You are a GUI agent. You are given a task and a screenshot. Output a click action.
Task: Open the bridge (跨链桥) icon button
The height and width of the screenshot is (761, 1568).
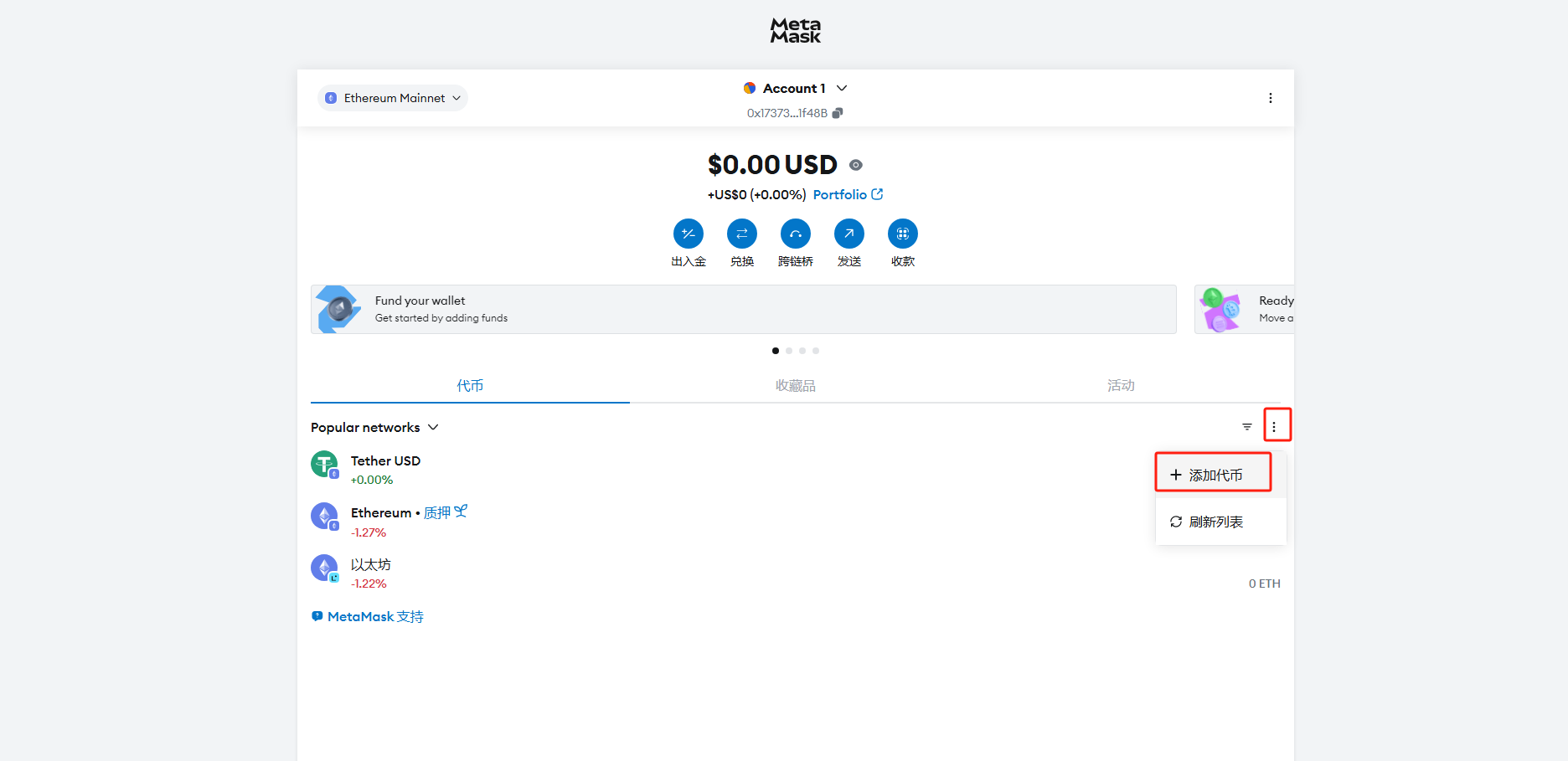(796, 234)
